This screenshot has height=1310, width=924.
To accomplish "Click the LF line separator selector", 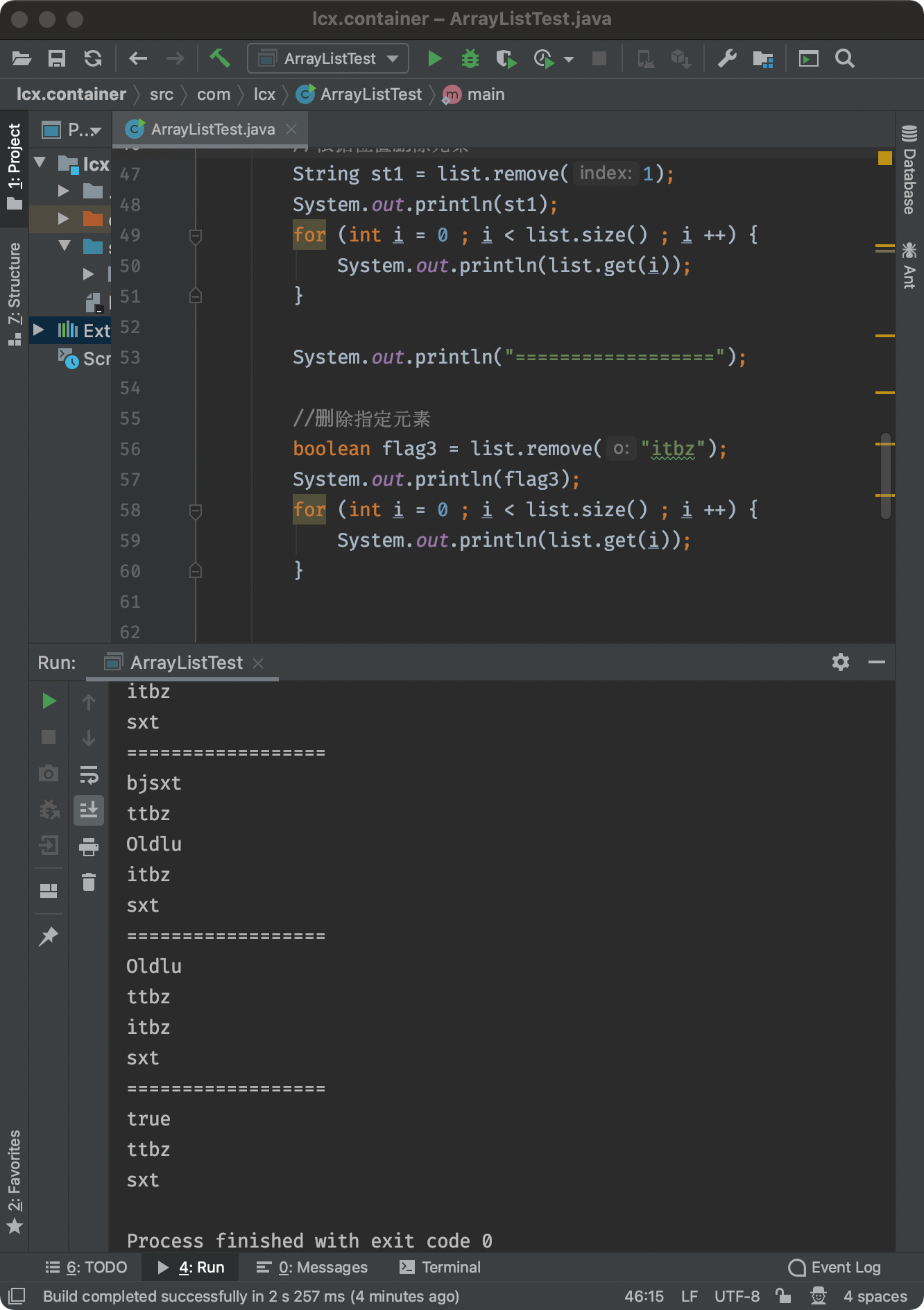I will [x=690, y=1297].
